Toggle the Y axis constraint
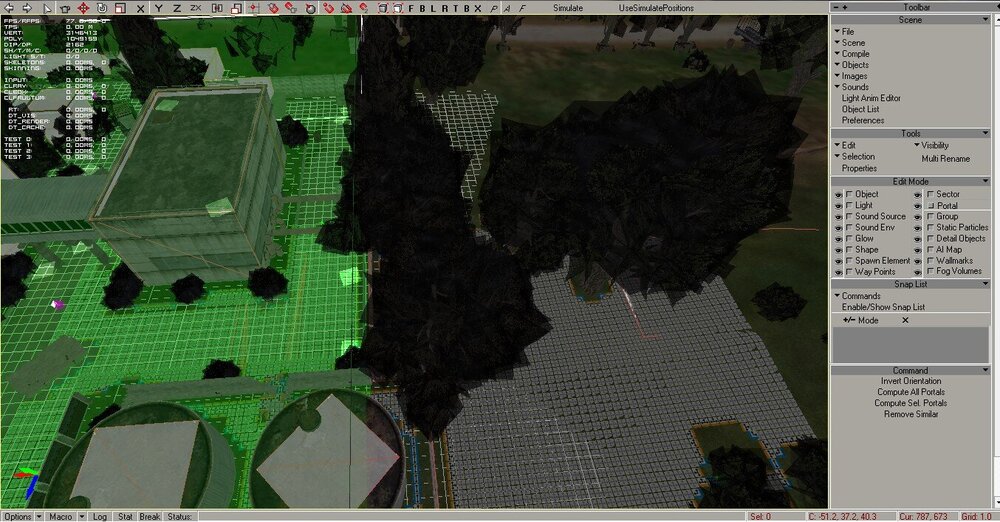The width and height of the screenshot is (1000, 522). coord(159,8)
